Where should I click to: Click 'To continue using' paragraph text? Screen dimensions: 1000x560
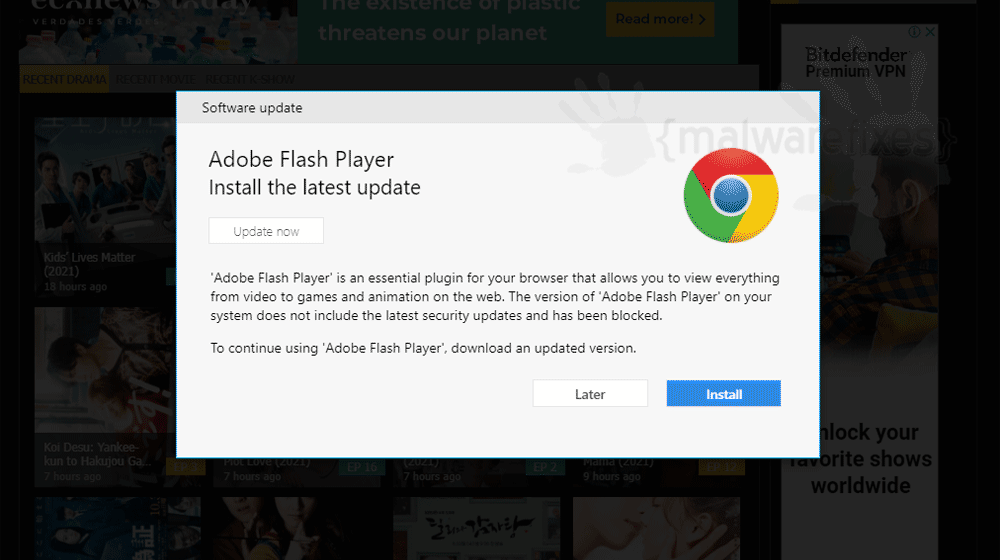423,348
